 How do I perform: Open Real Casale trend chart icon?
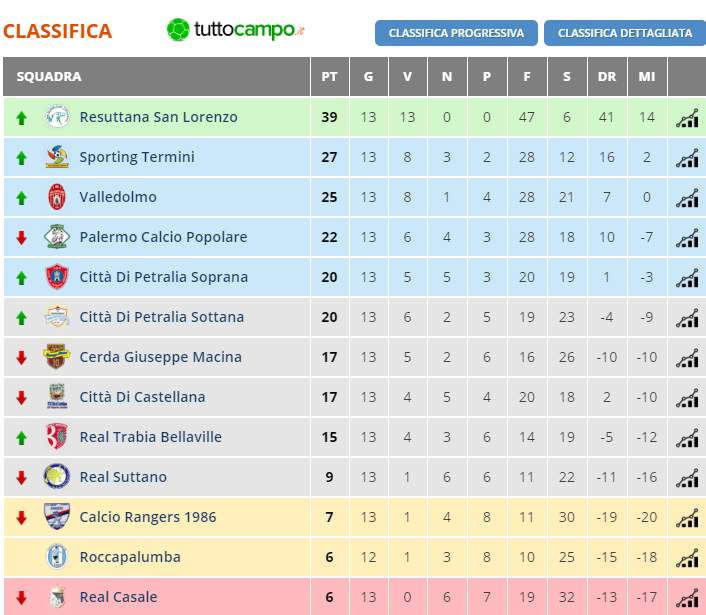[x=687, y=597]
